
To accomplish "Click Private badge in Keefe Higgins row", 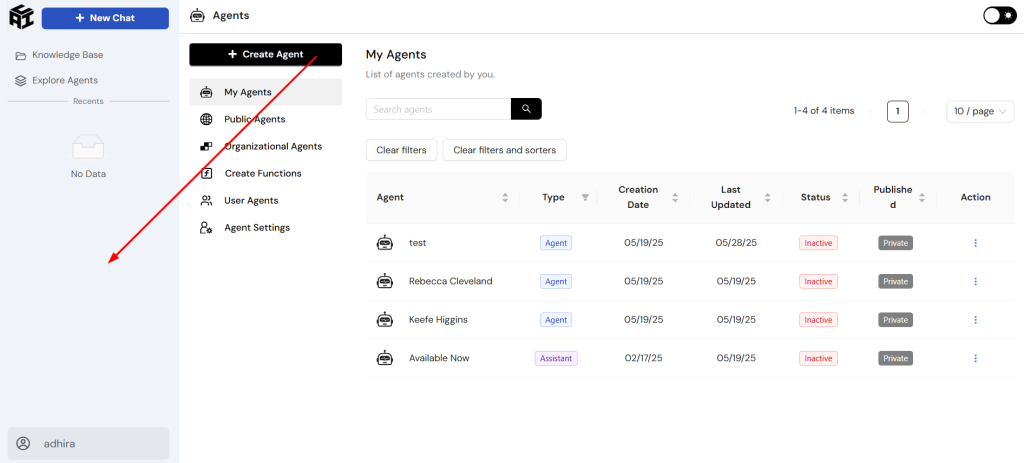I will click(895, 320).
